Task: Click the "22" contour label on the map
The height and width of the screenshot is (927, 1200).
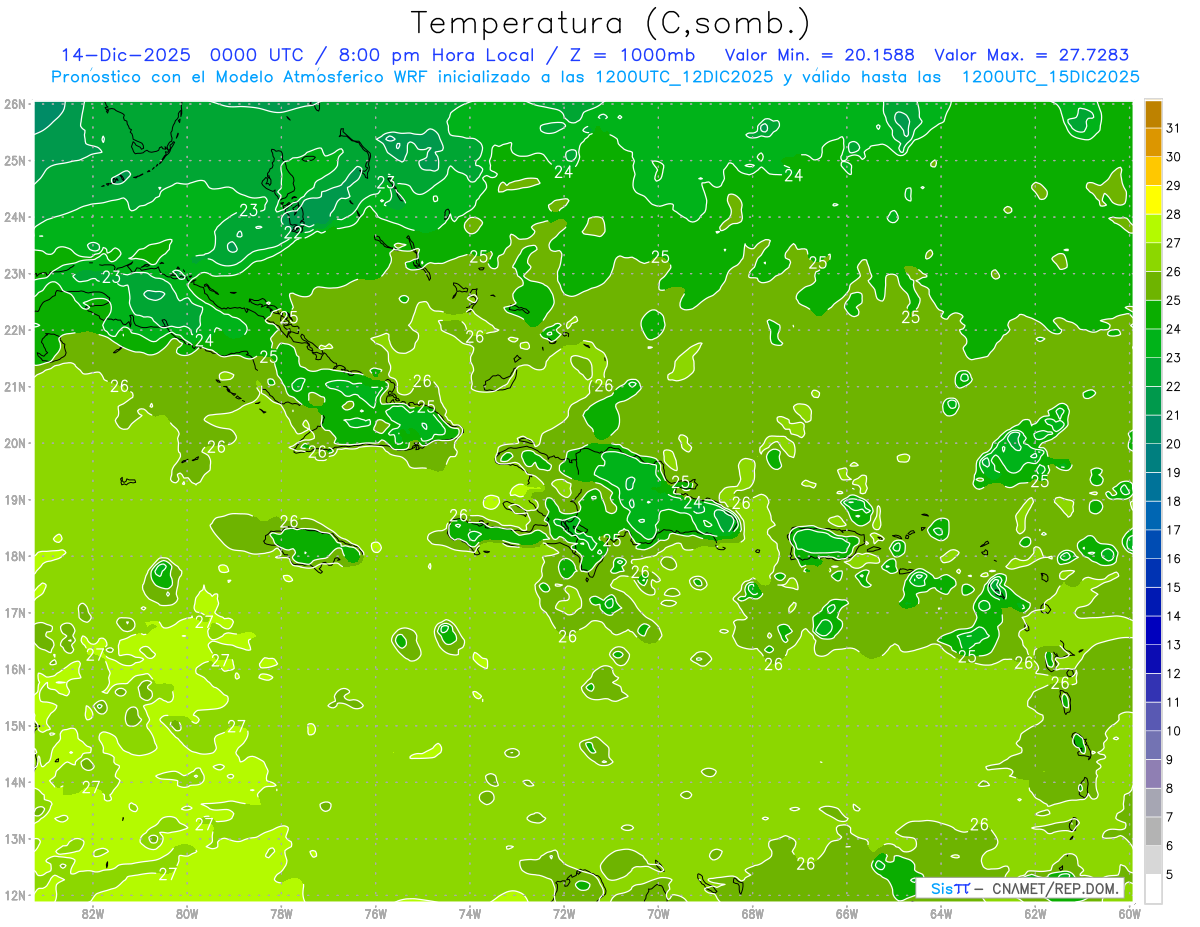Action: (293, 231)
